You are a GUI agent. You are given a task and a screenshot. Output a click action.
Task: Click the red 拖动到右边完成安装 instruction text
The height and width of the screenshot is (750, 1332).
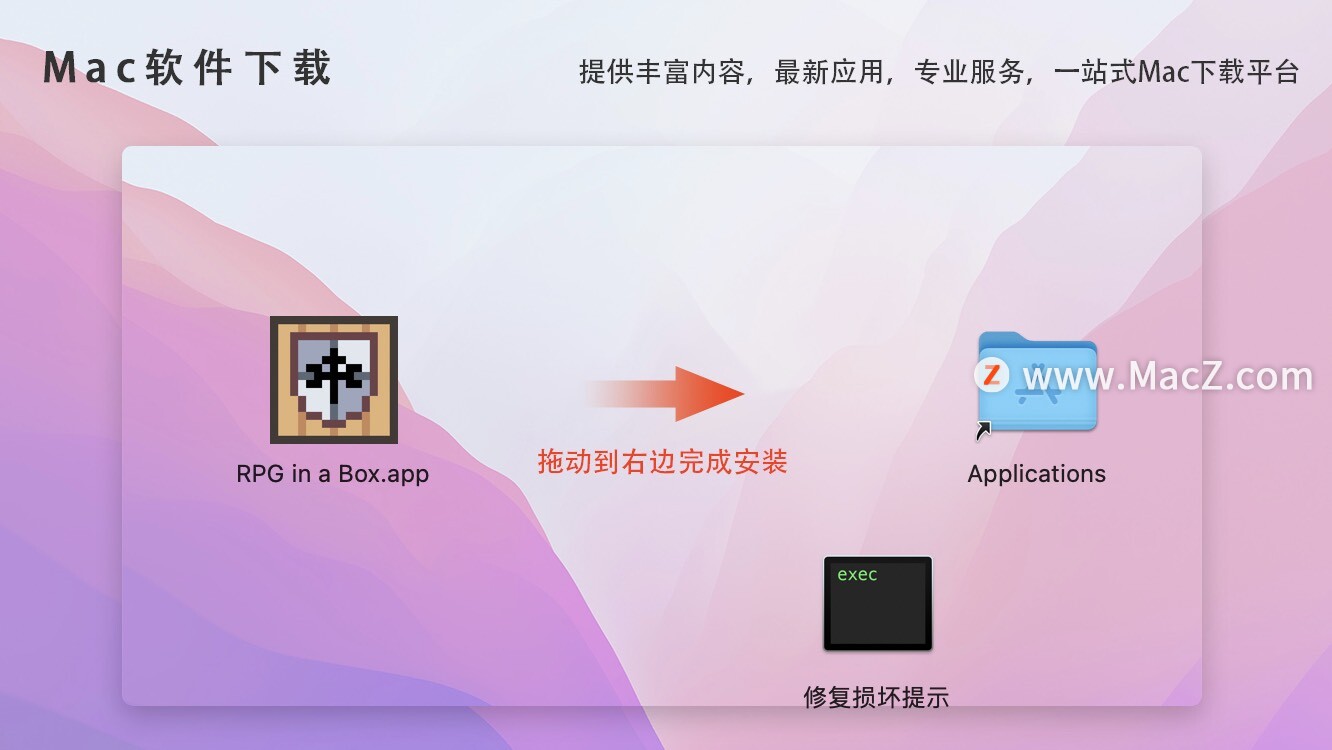pos(663,461)
